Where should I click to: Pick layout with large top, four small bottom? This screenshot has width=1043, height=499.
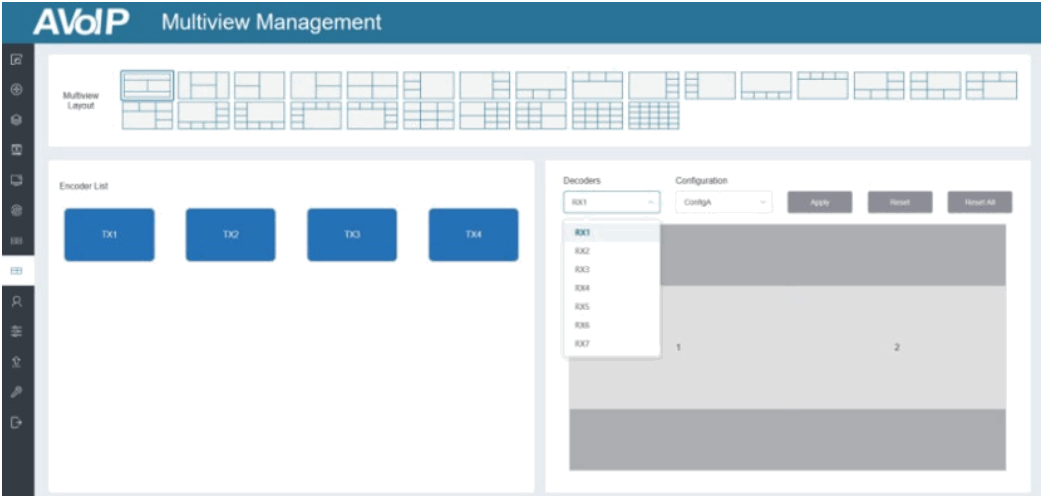766,85
